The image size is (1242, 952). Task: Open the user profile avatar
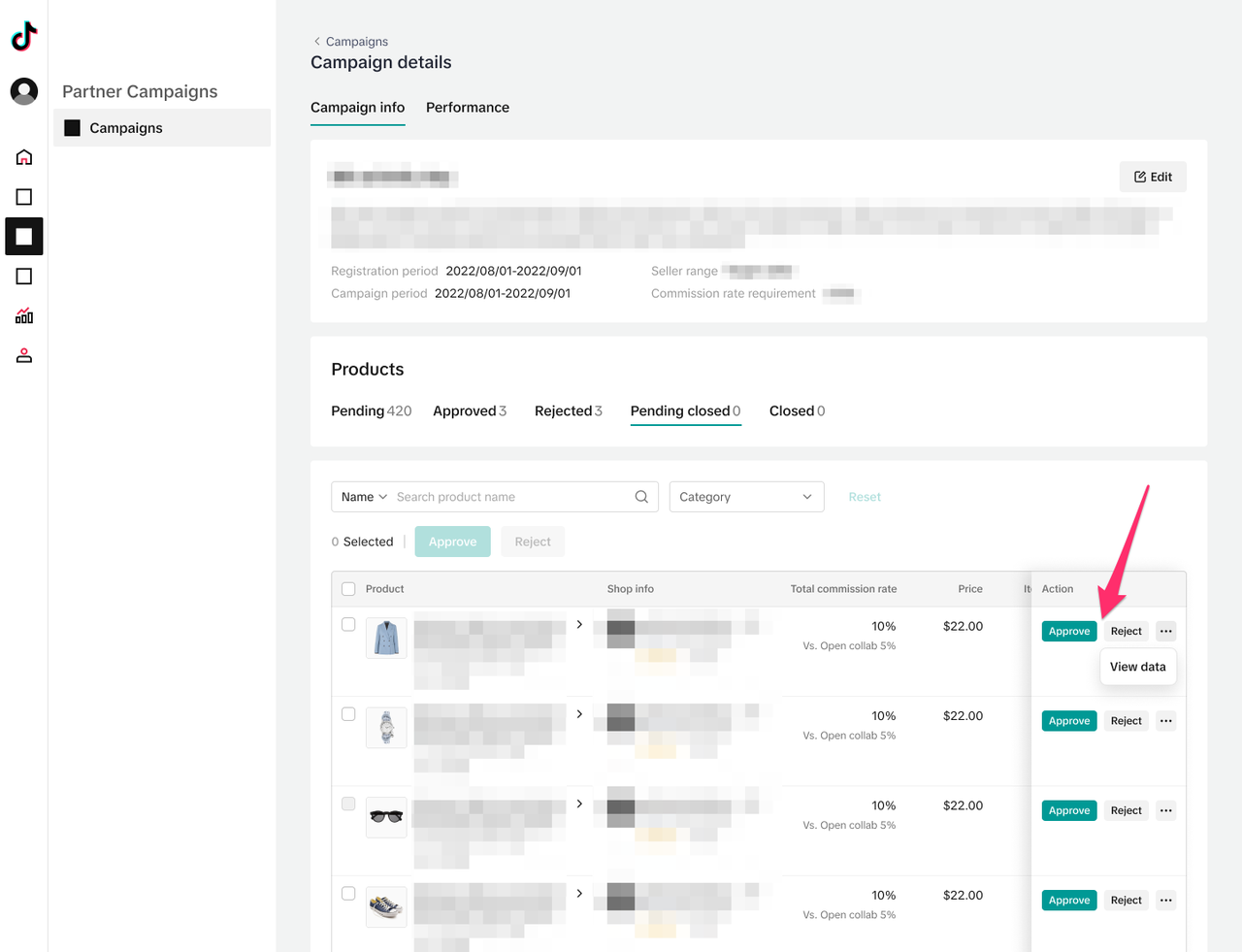coord(24,91)
